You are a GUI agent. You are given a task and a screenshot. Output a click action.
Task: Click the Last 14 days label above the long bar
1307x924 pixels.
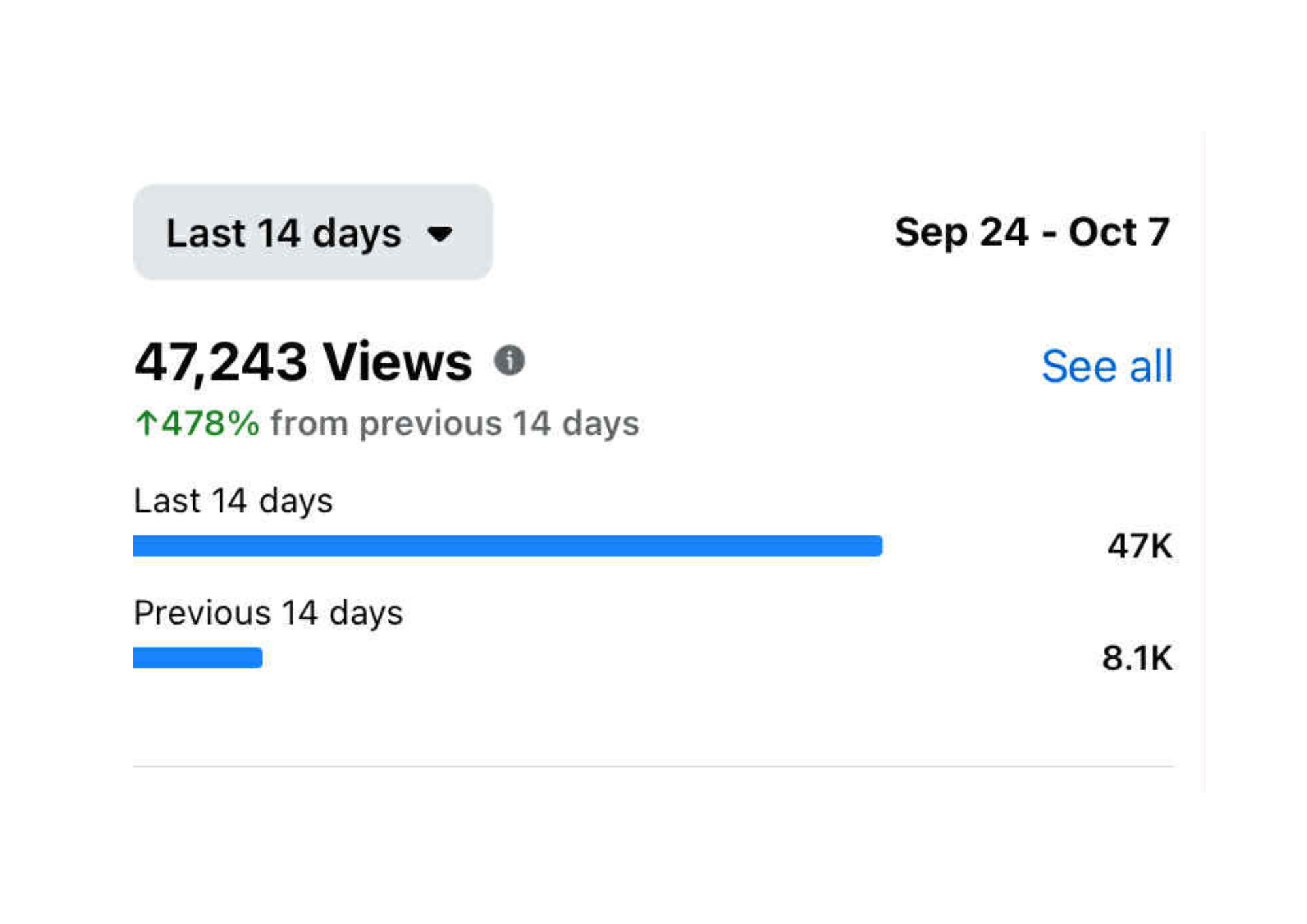click(233, 501)
